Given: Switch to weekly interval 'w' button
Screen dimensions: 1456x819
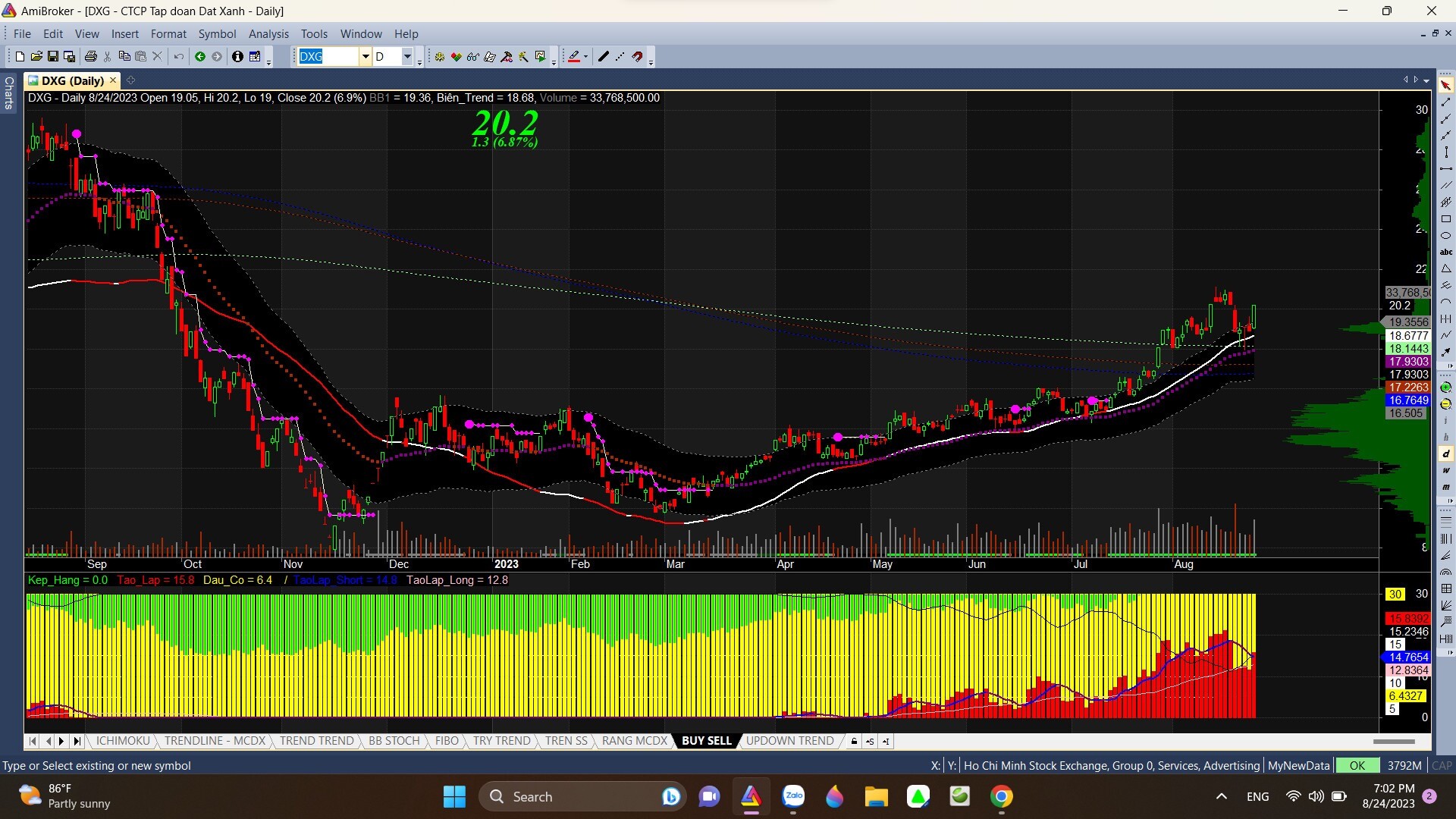Looking at the screenshot, I should [x=1446, y=470].
